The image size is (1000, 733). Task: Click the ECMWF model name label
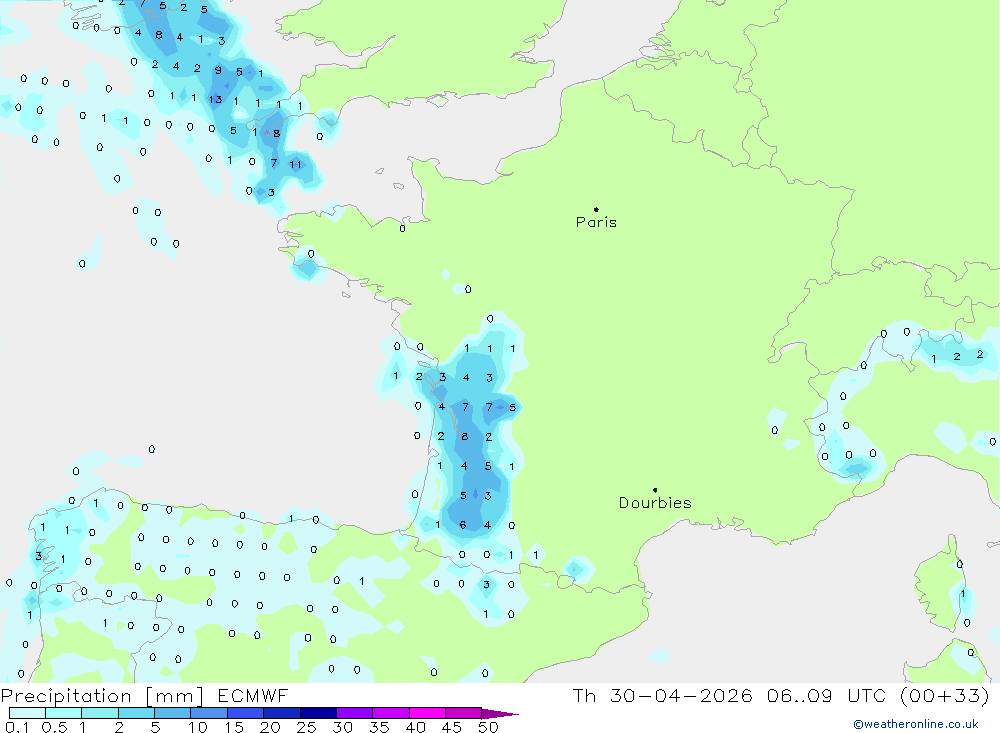pyautogui.click(x=253, y=695)
